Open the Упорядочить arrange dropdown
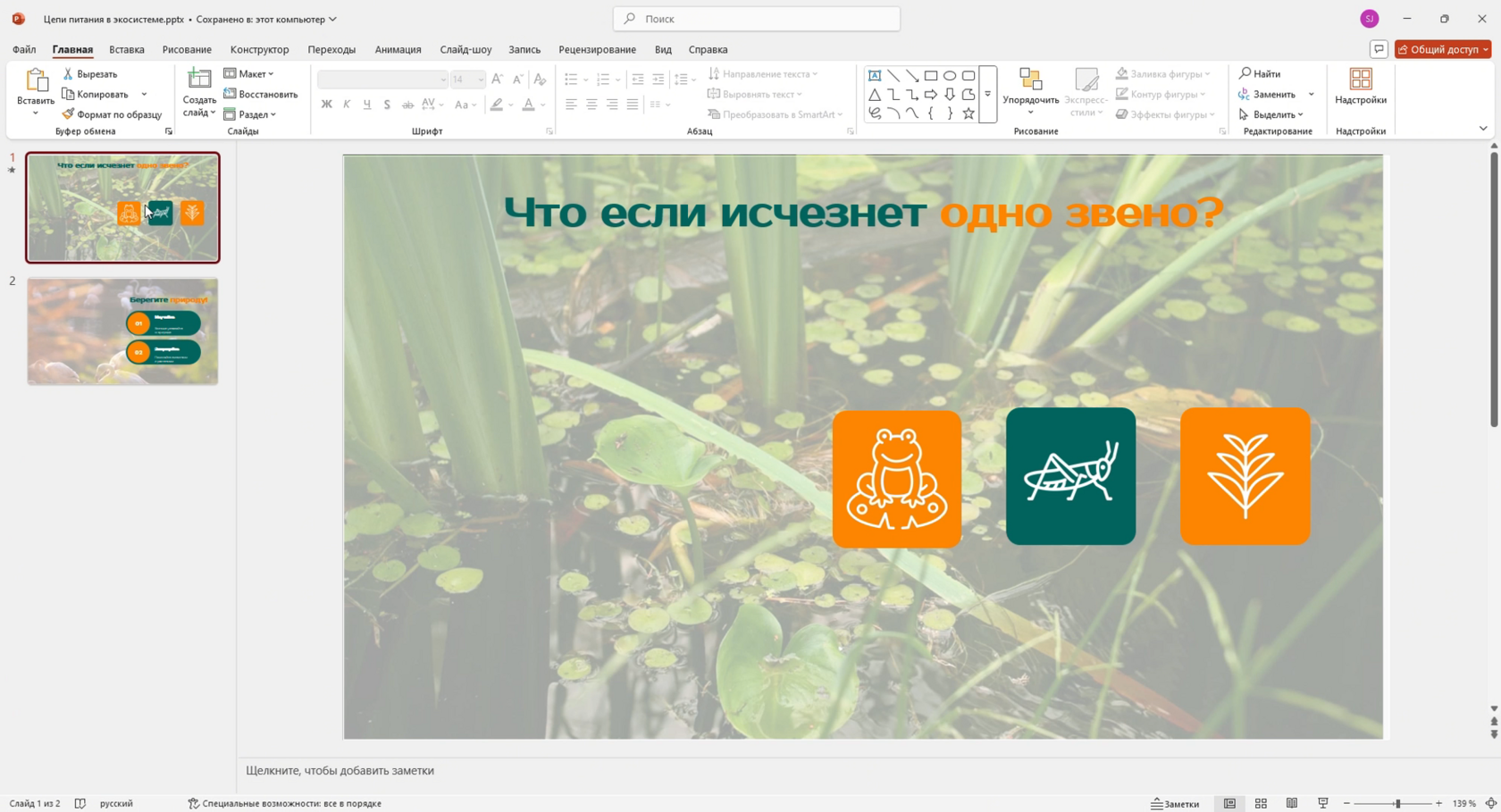 pyautogui.click(x=1031, y=93)
